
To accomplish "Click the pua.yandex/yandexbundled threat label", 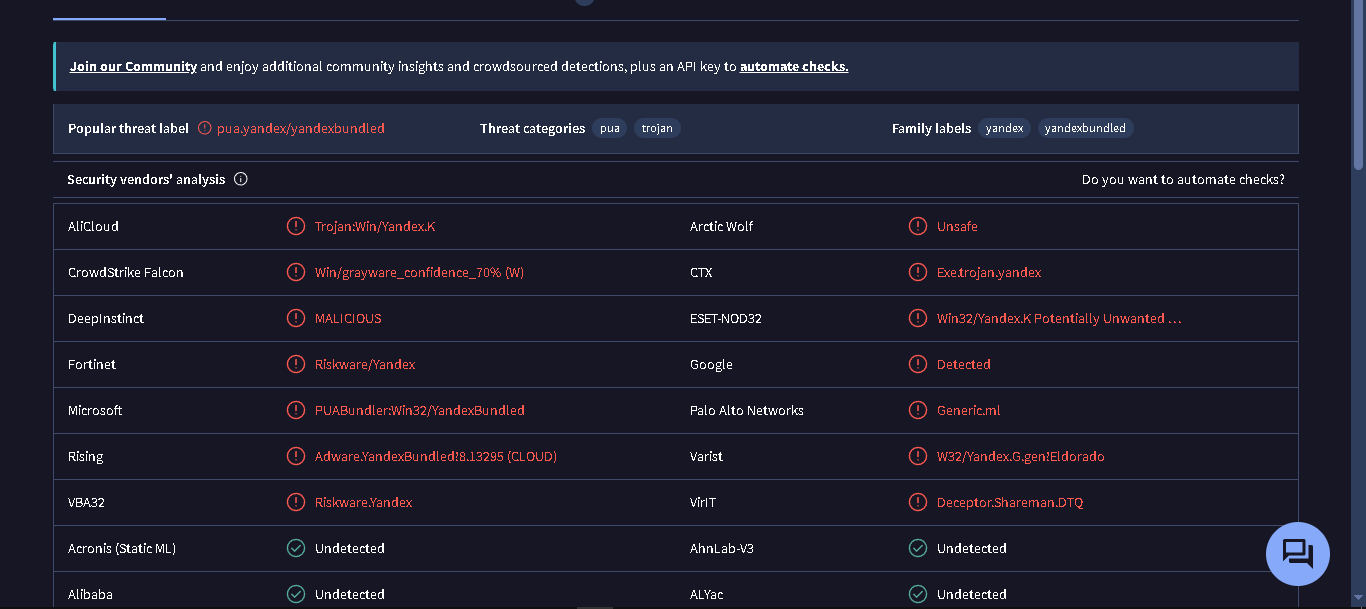I will point(301,129).
